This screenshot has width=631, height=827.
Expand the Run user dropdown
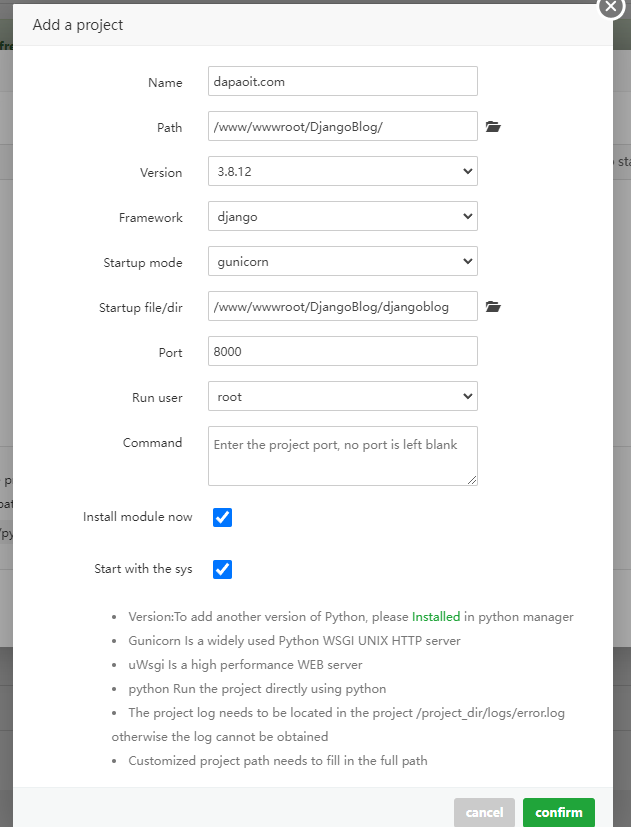342,396
